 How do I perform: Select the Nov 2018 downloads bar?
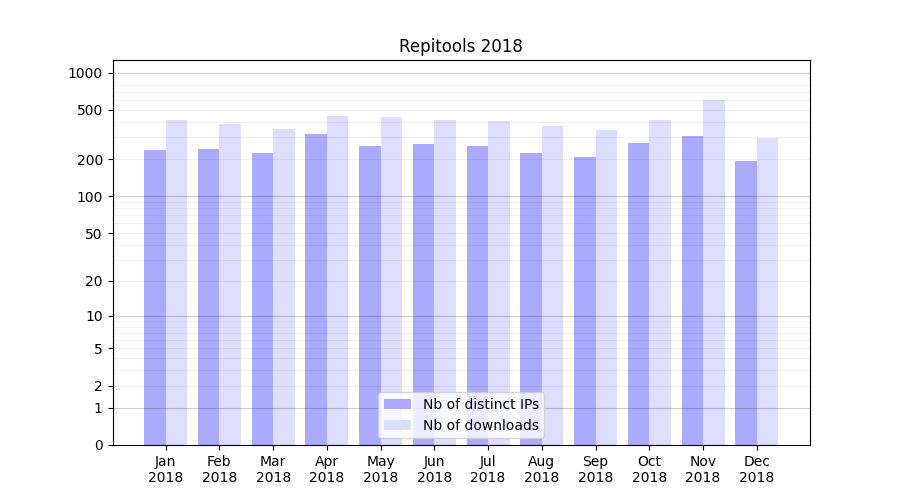tap(714, 272)
